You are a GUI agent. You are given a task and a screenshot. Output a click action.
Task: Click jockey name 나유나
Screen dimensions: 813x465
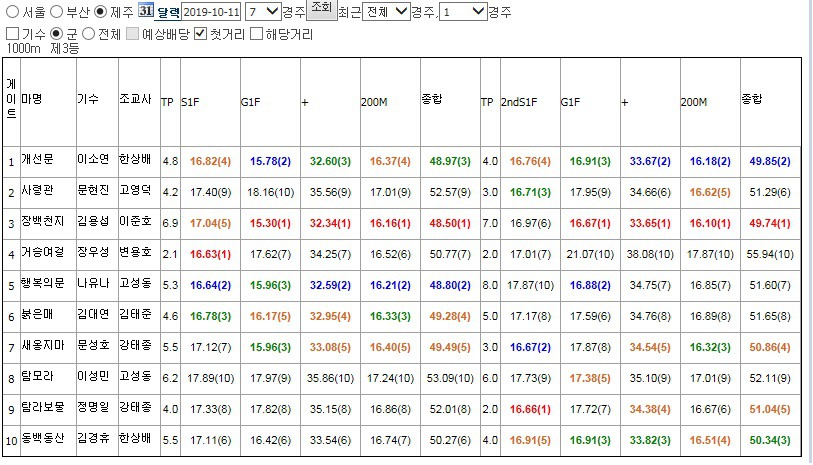tap(93, 283)
